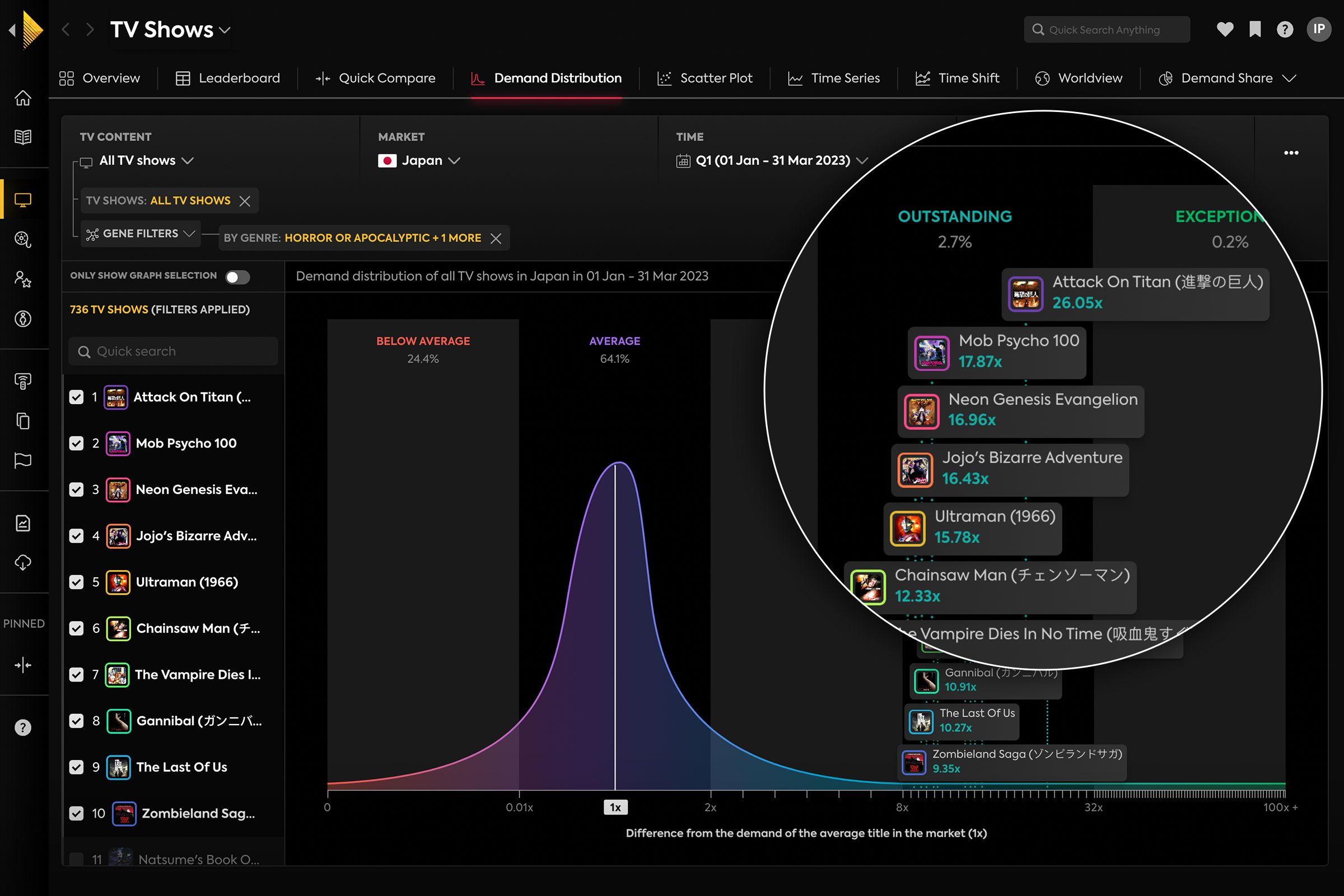Click Zombieland Saga 9.35x chart label

click(x=1012, y=762)
